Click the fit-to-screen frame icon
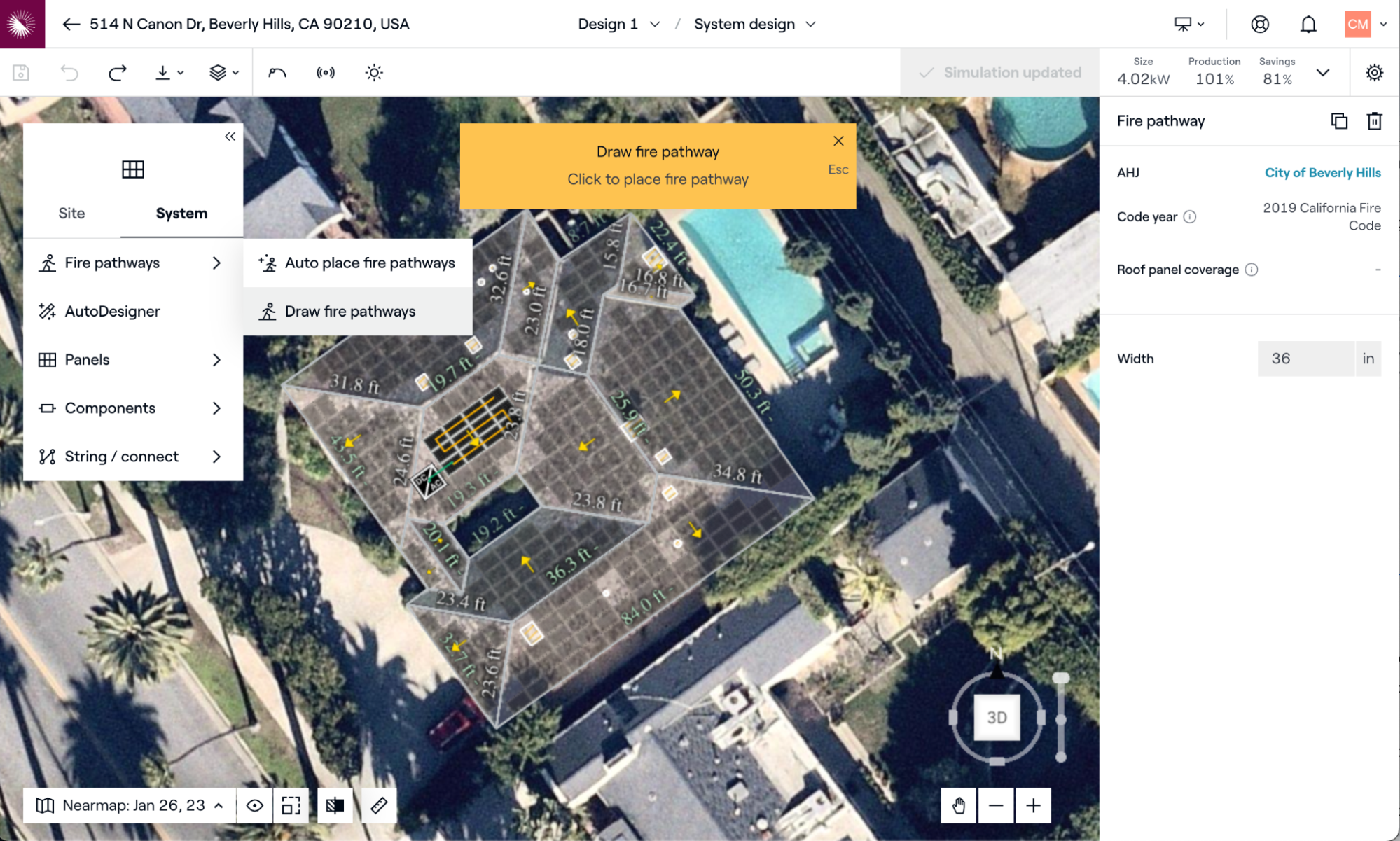Image resolution: width=1400 pixels, height=841 pixels. 291,805
